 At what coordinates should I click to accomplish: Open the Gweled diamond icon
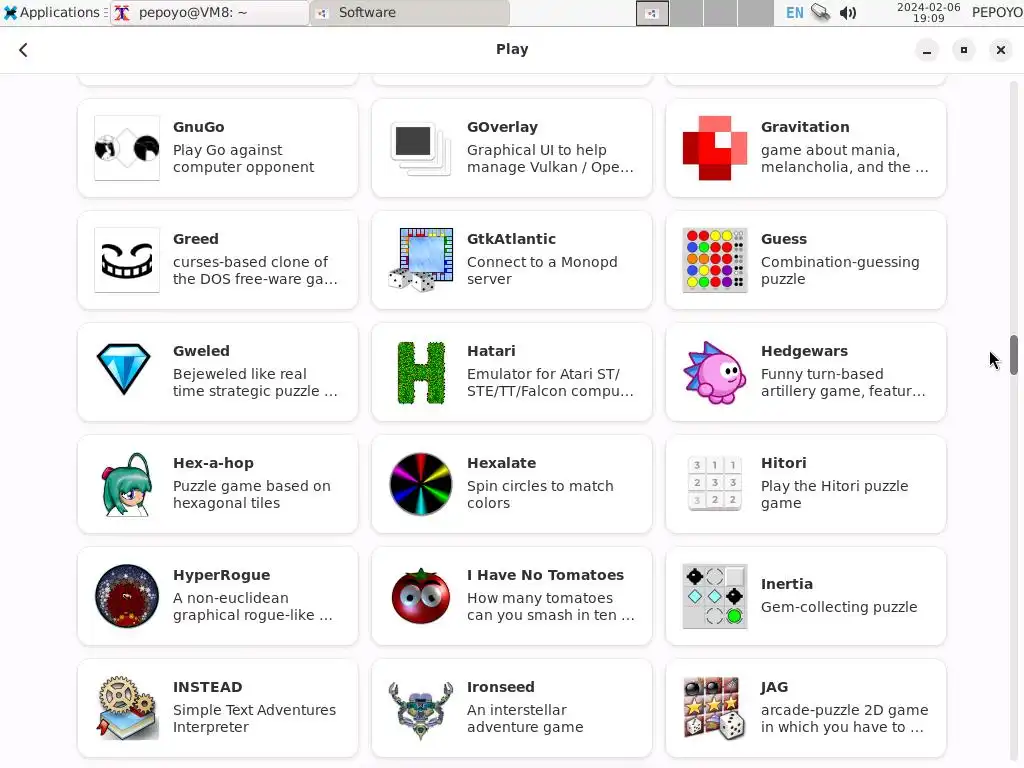(x=124, y=370)
